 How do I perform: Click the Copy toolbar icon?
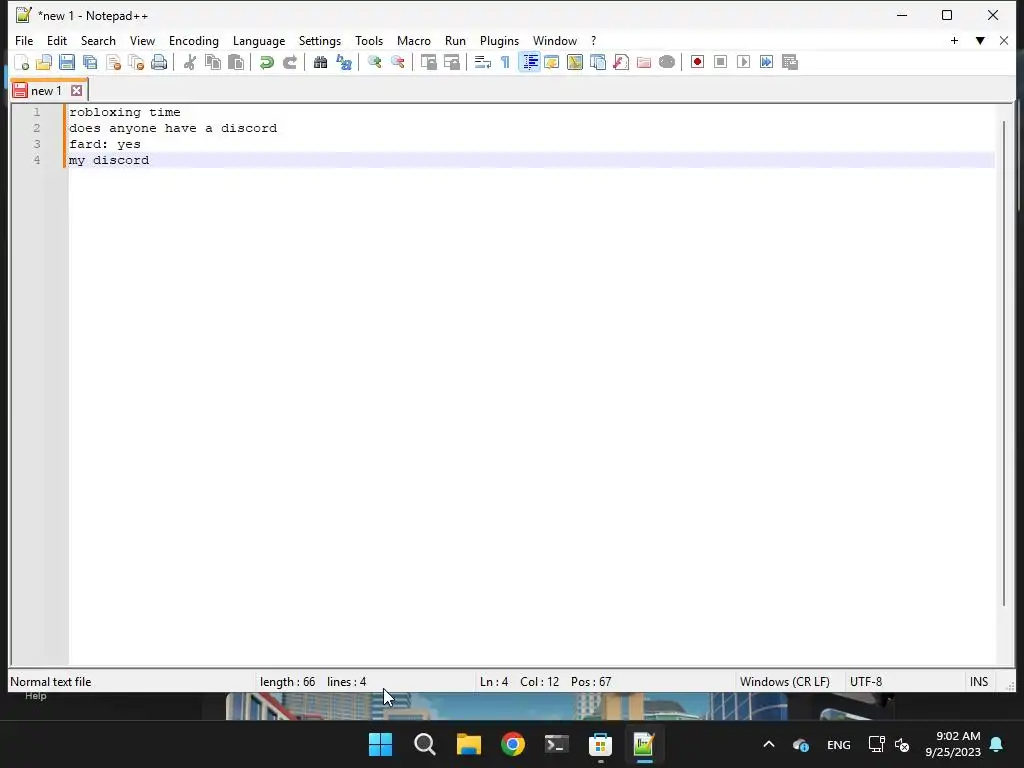point(213,62)
